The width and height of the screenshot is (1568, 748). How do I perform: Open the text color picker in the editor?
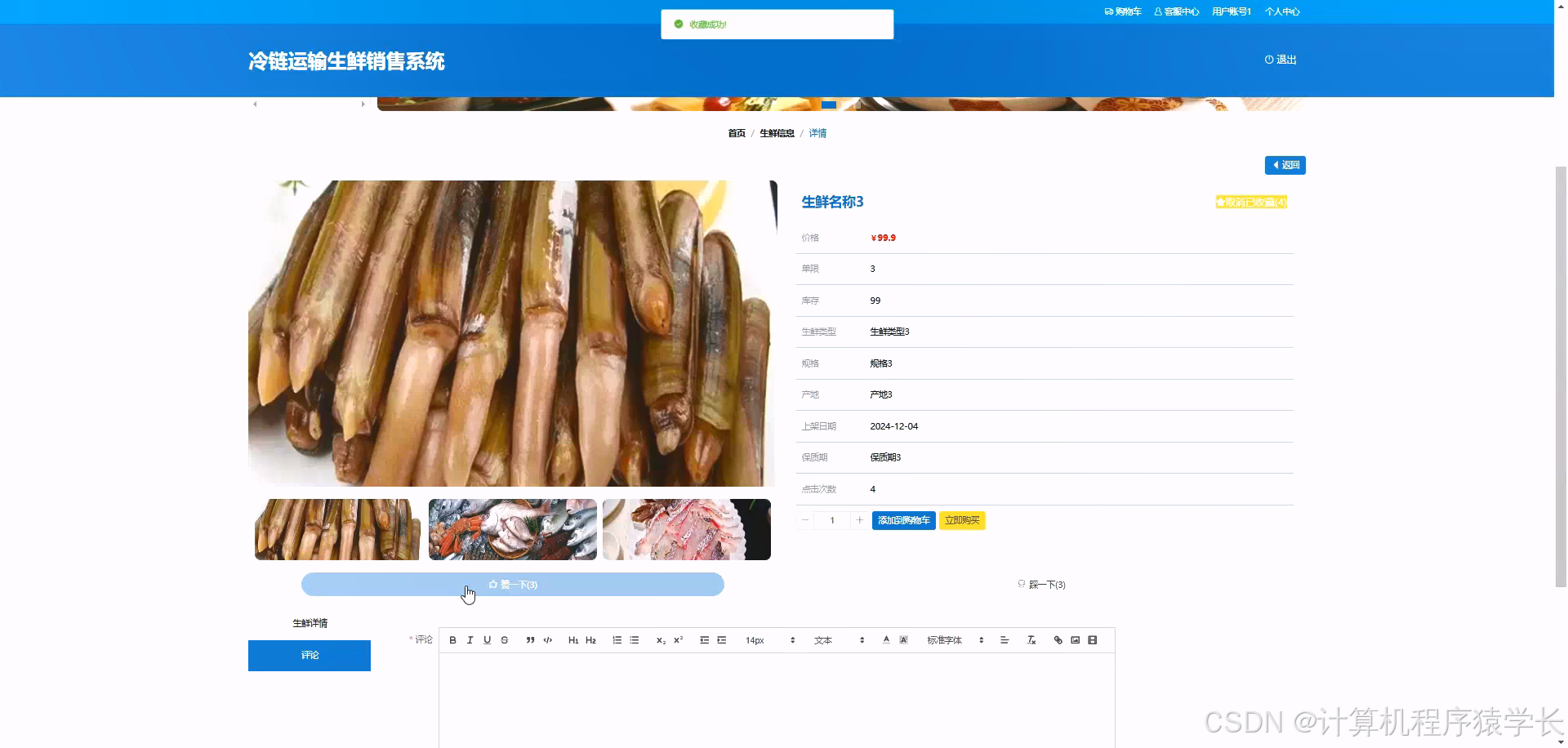pyautogui.click(x=887, y=640)
